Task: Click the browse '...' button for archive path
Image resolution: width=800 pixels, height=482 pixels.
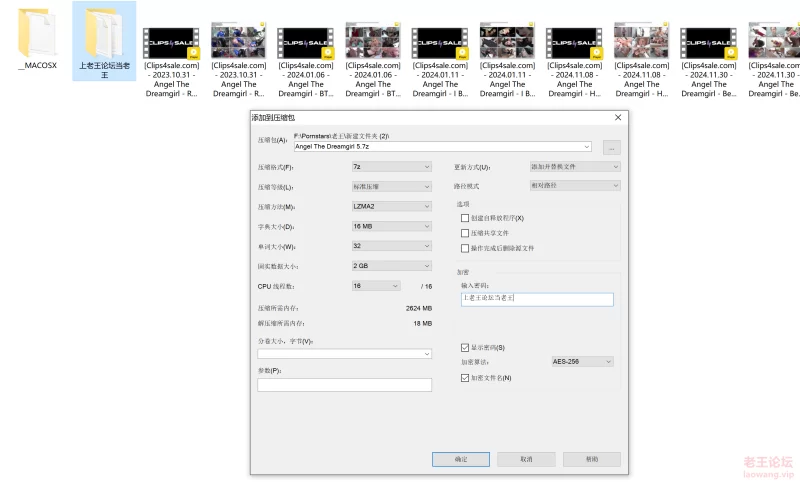Action: 611,147
